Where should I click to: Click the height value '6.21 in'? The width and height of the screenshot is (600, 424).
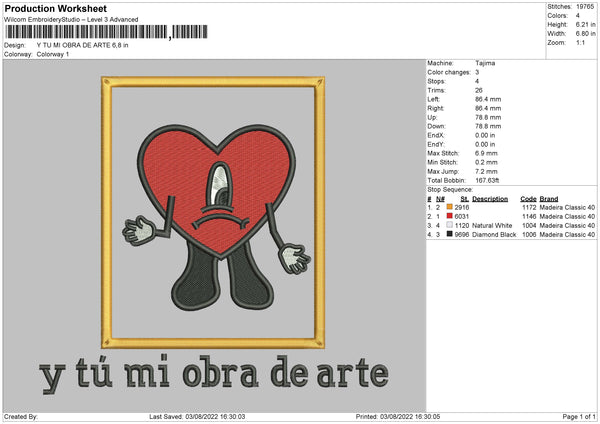pyautogui.click(x=585, y=24)
